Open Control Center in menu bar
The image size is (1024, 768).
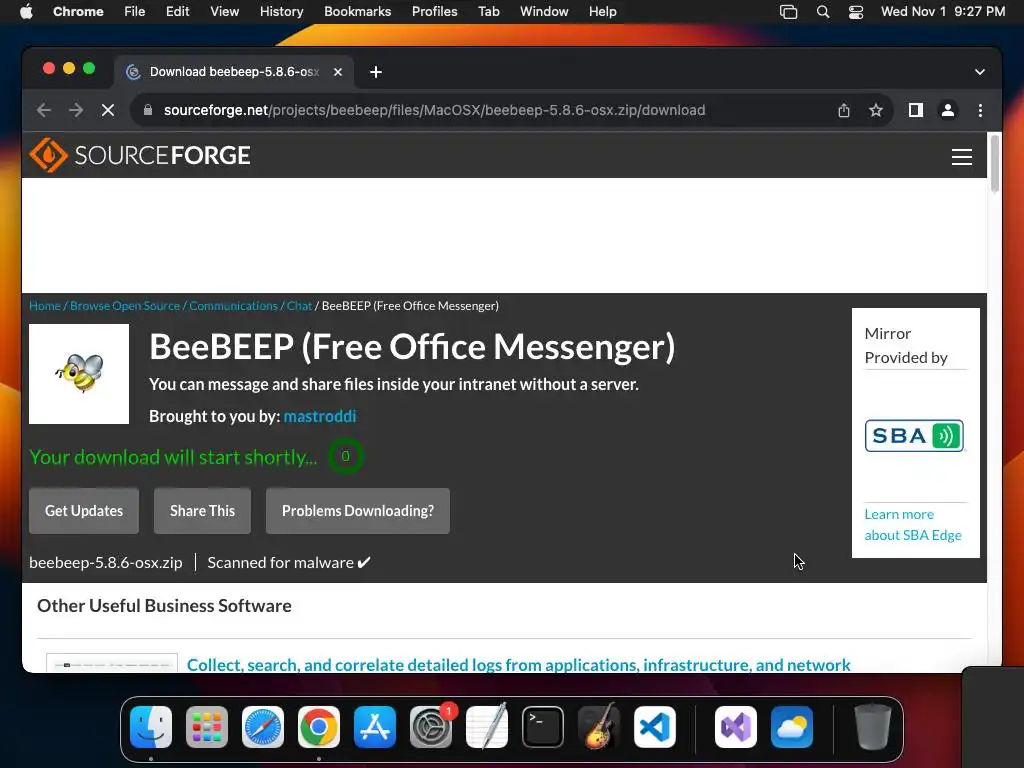pos(856,12)
